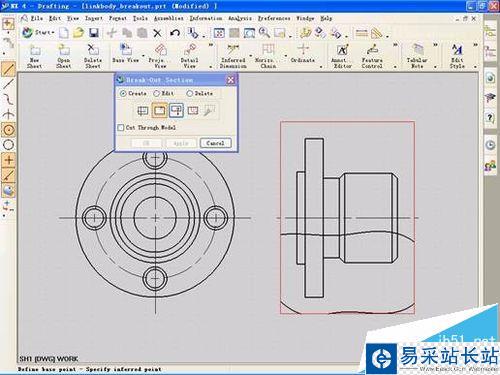Select circle-by-center tool in left toolbar

tap(9, 130)
